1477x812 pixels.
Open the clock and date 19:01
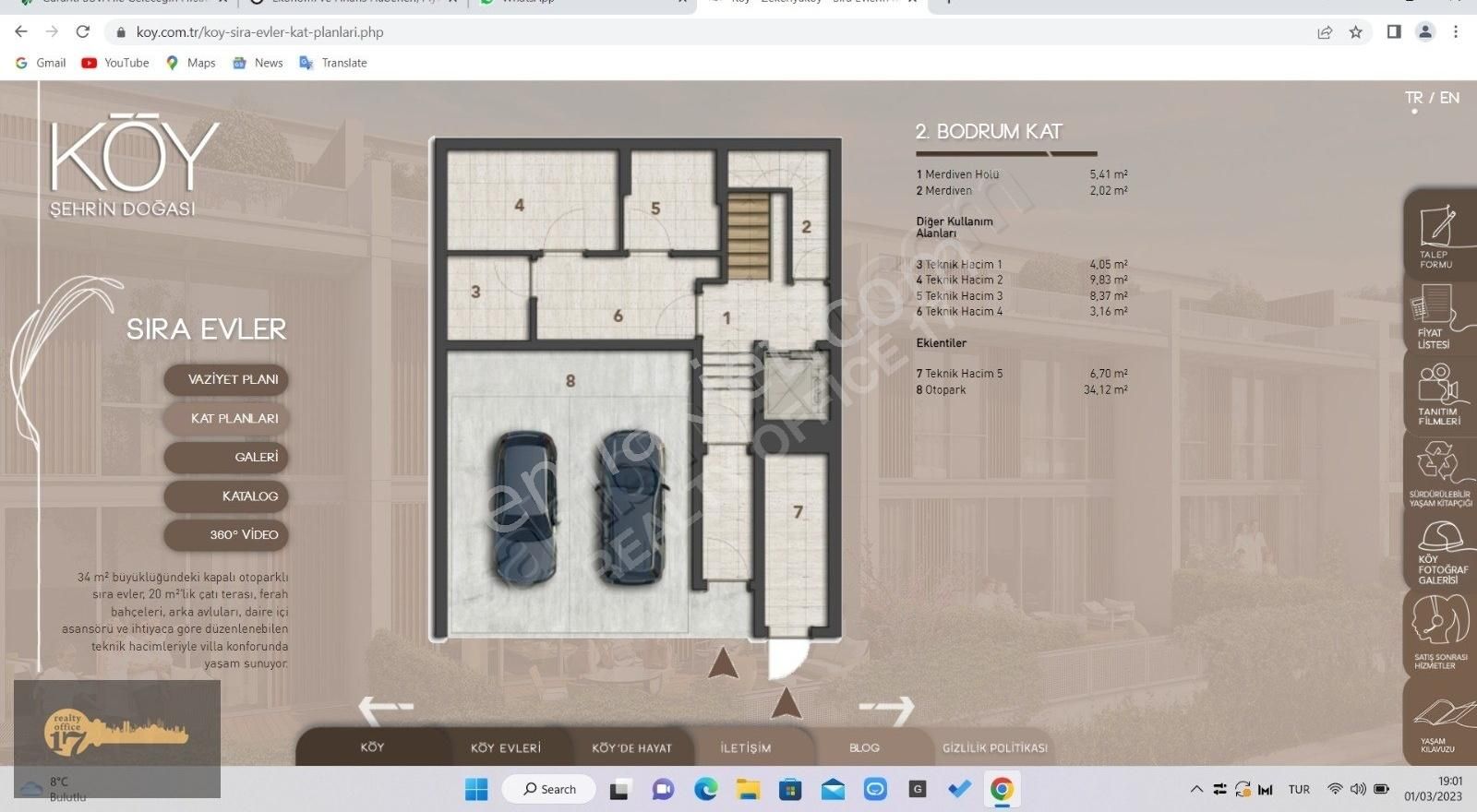point(1434,789)
